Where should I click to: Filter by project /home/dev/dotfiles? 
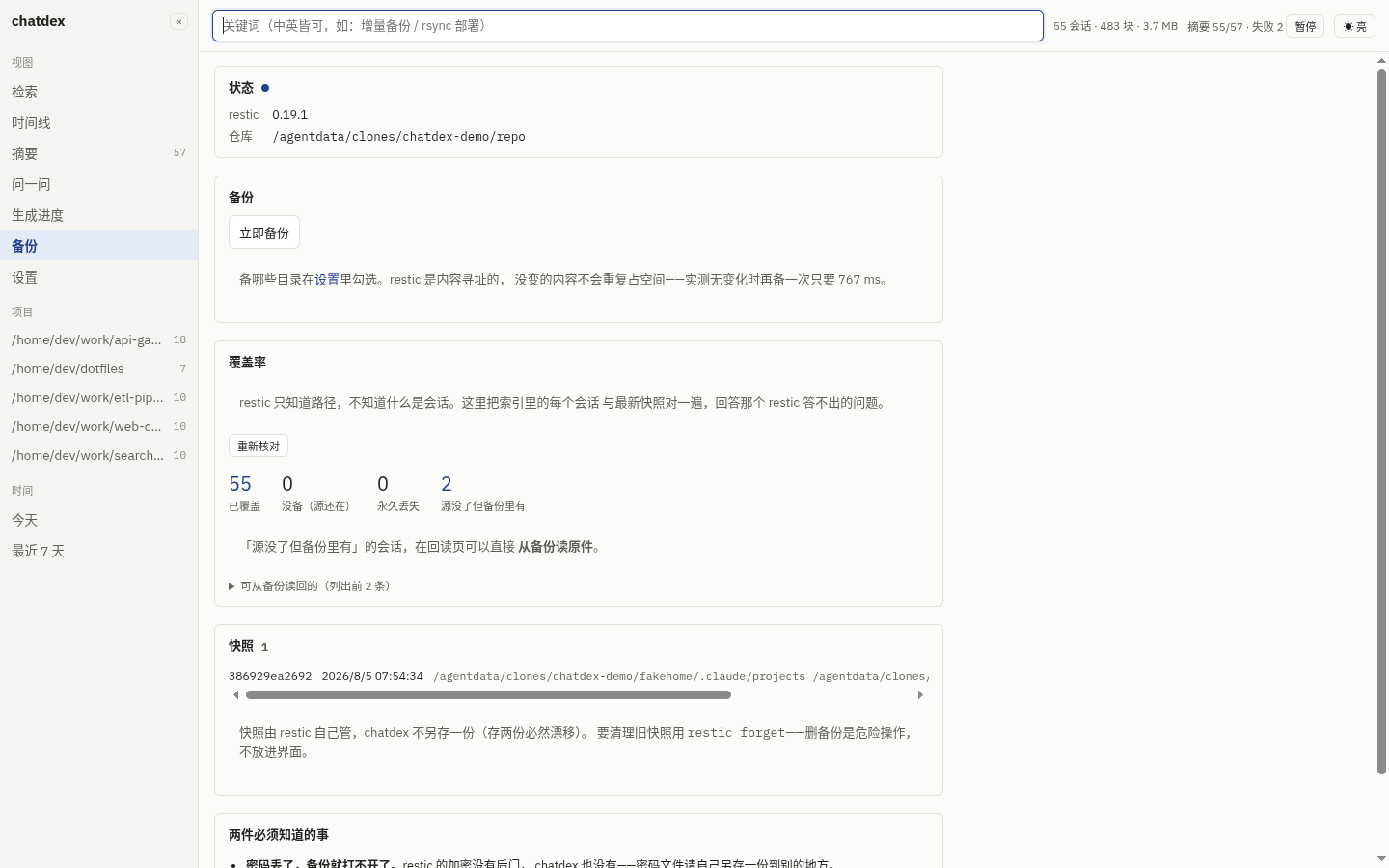pos(99,368)
